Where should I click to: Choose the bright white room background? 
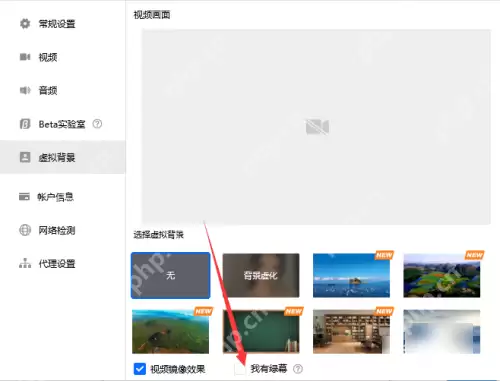pos(442,332)
